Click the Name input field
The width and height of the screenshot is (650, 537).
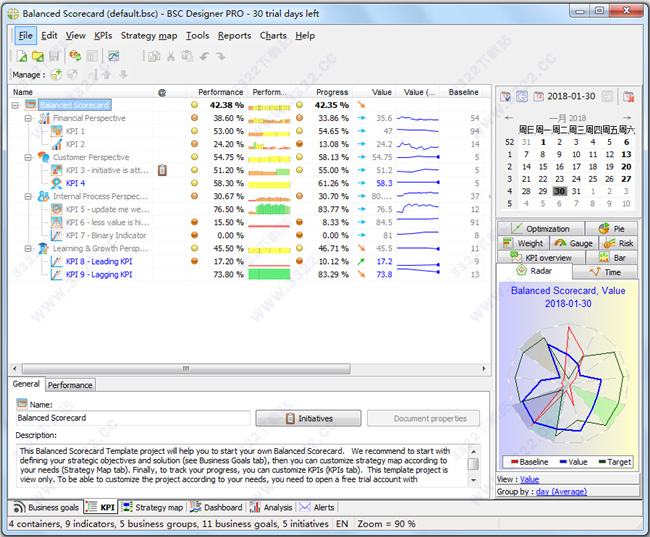[133, 418]
